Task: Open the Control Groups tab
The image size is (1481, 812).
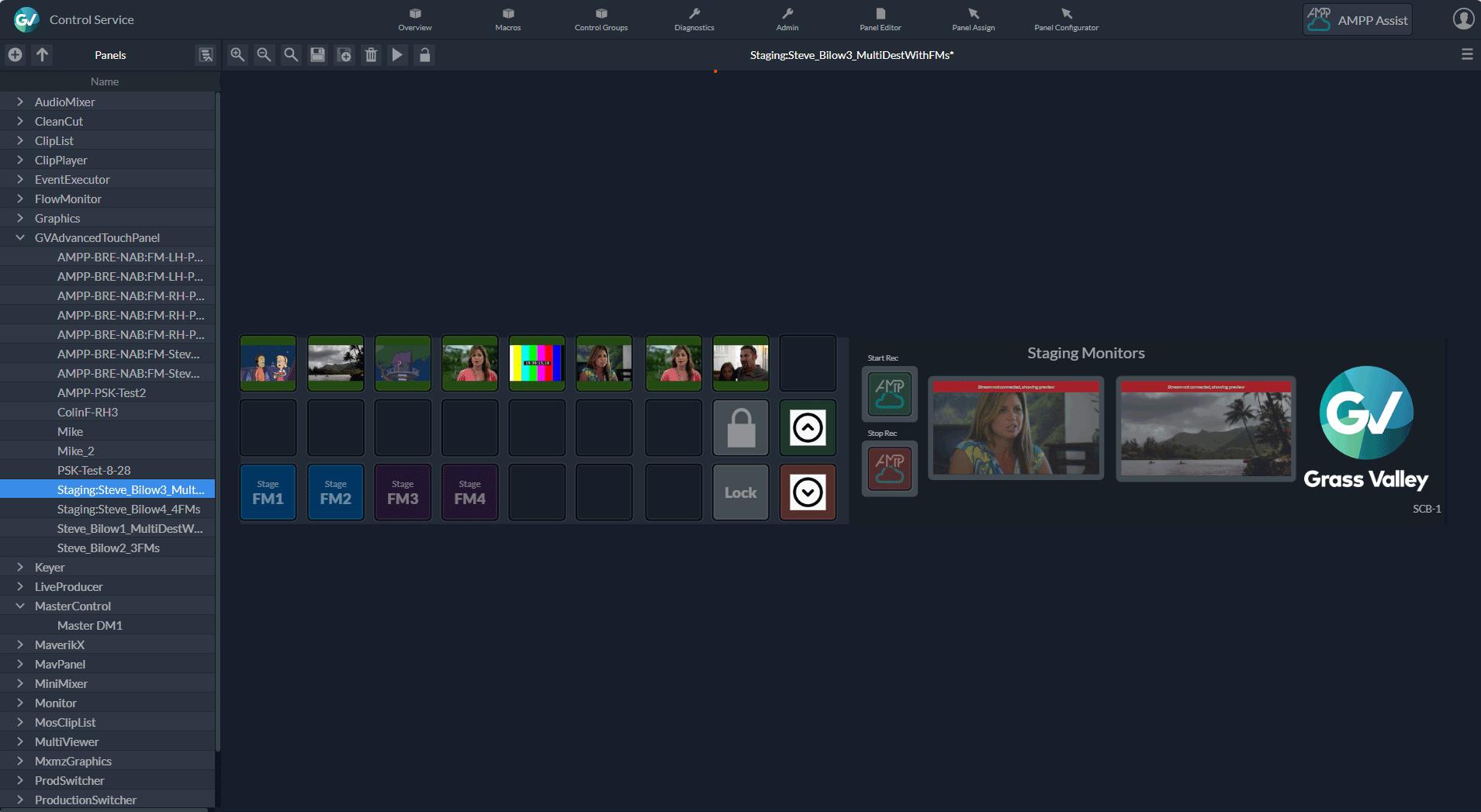Action: tap(601, 19)
